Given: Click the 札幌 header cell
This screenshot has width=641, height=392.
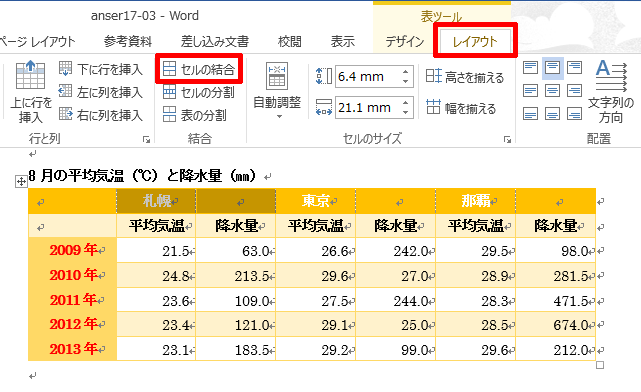Looking at the screenshot, I should point(156,201).
